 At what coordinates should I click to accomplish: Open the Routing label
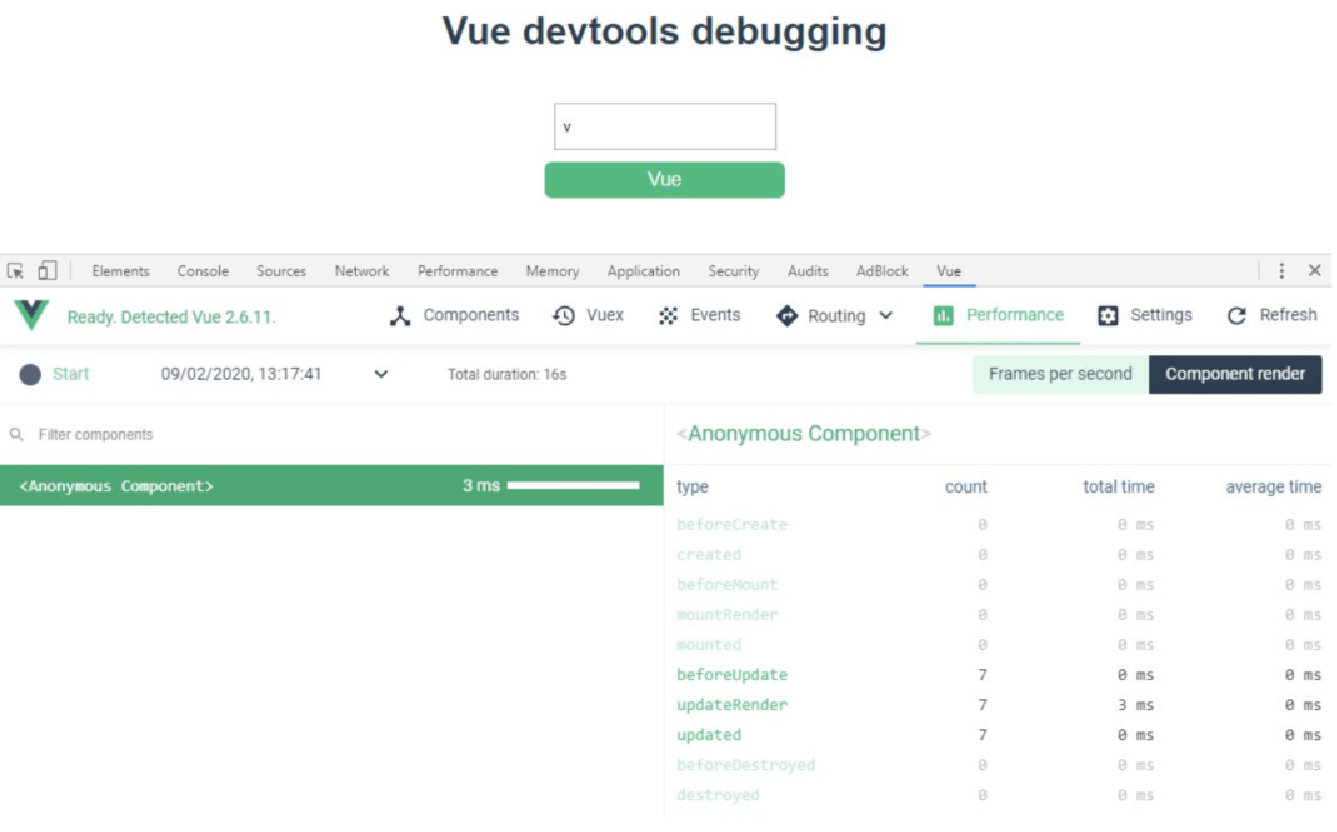tap(836, 316)
